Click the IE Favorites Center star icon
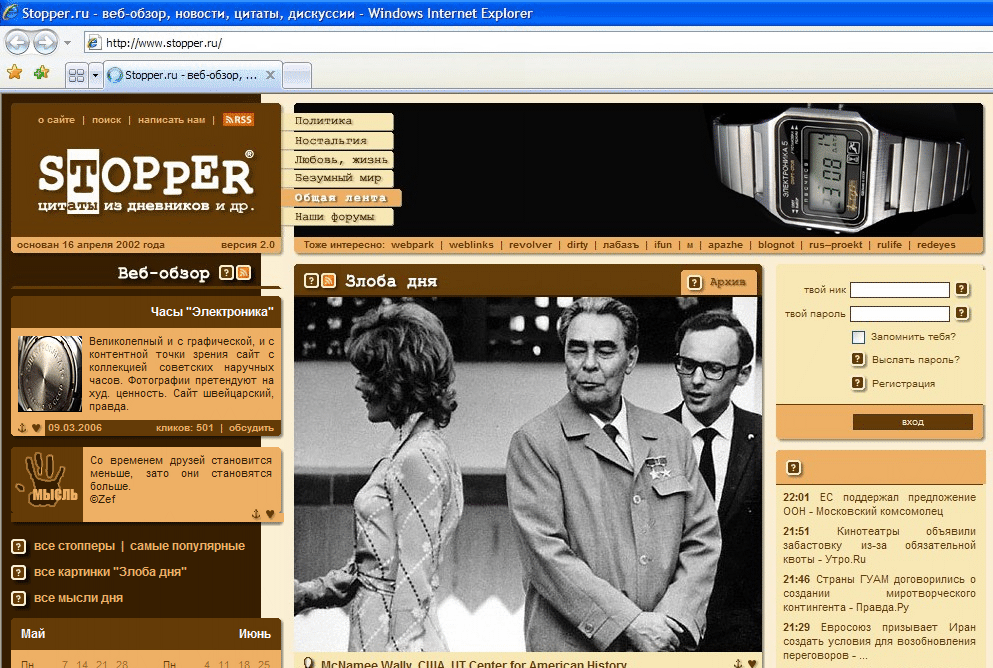This screenshot has width=993, height=668. (x=14, y=73)
